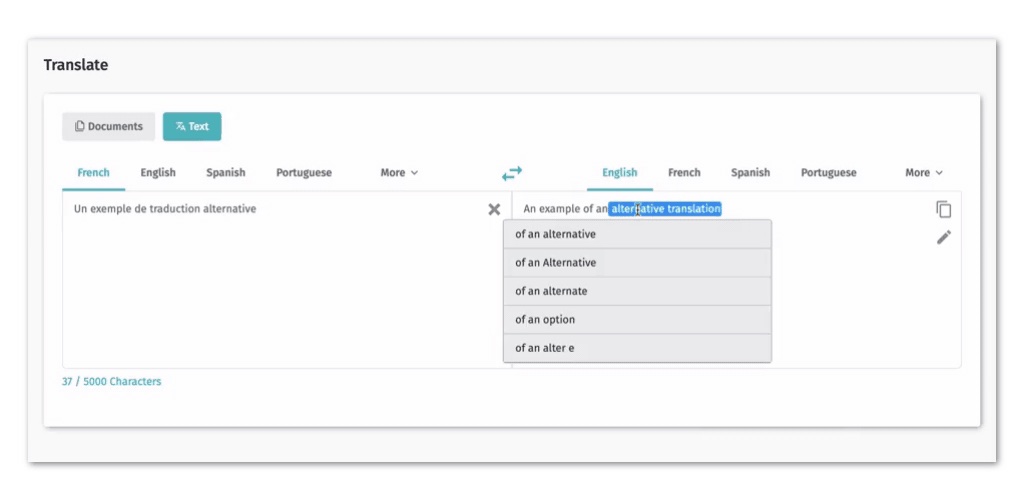1024x500 pixels.
Task: Pick suggestion 'of an alter e'
Action: point(637,348)
